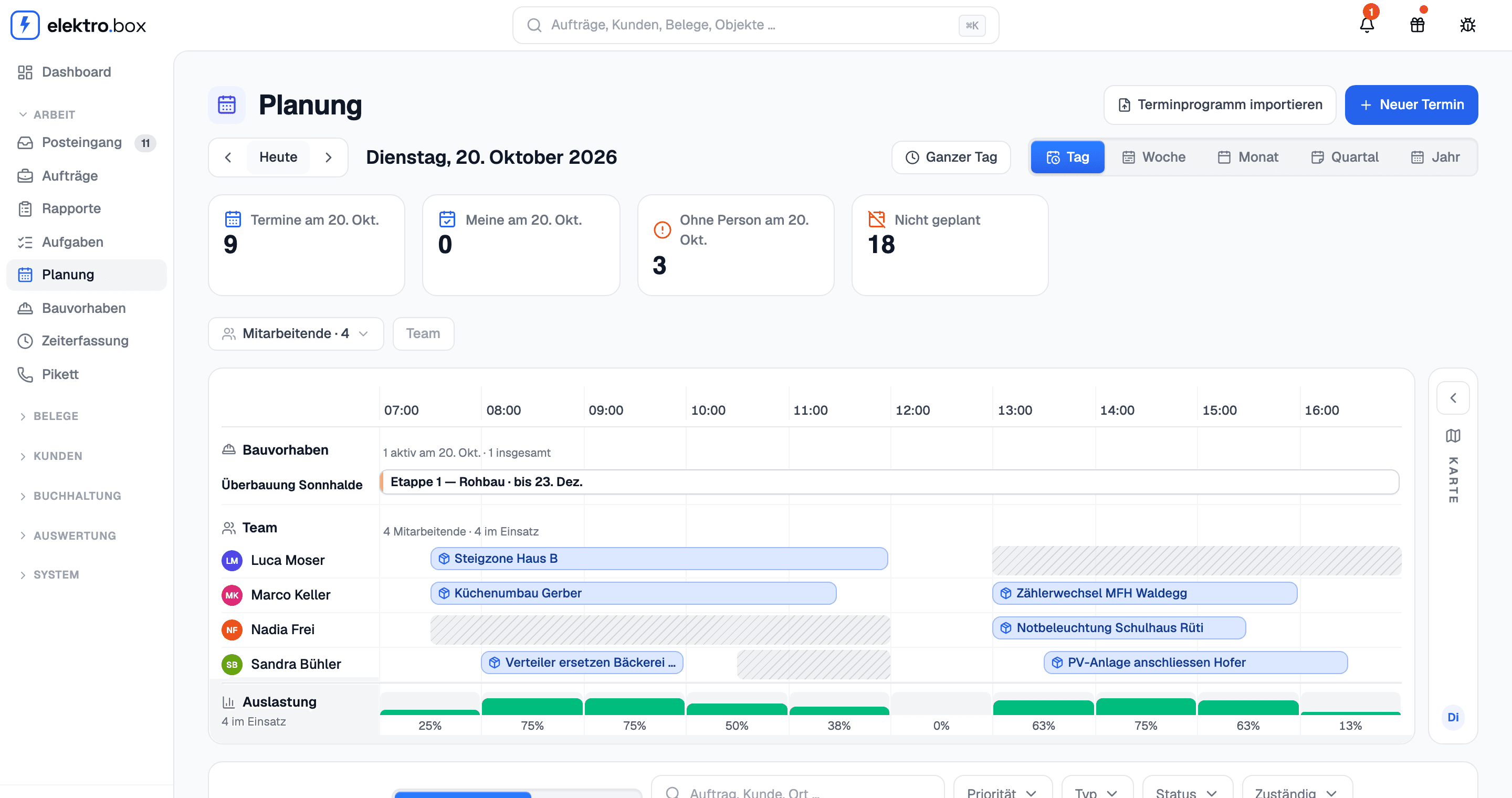Switch to the Quartal view tab
This screenshot has width=1512, height=798.
click(x=1344, y=157)
